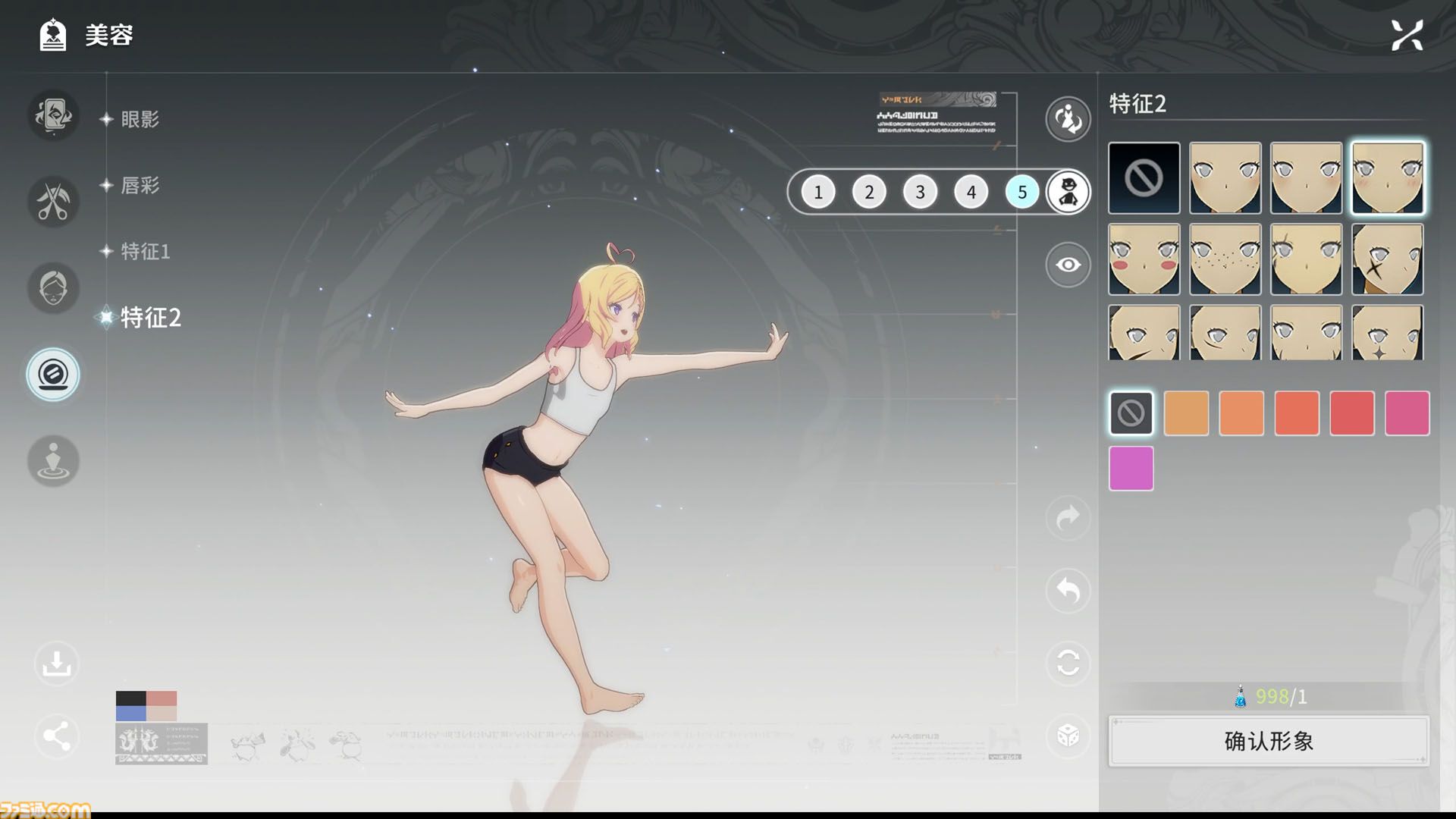Click the undo arrow button

pyautogui.click(x=1068, y=590)
